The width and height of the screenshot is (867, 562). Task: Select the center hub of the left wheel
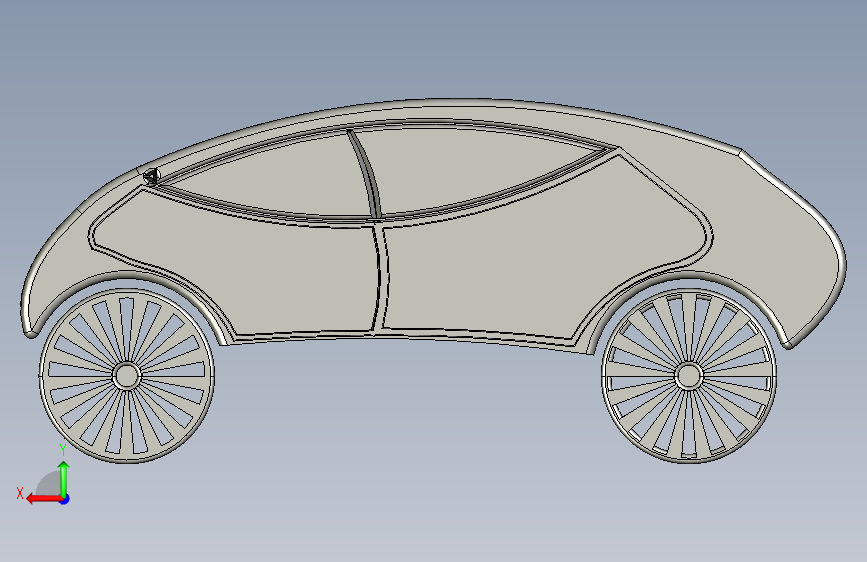click(127, 376)
